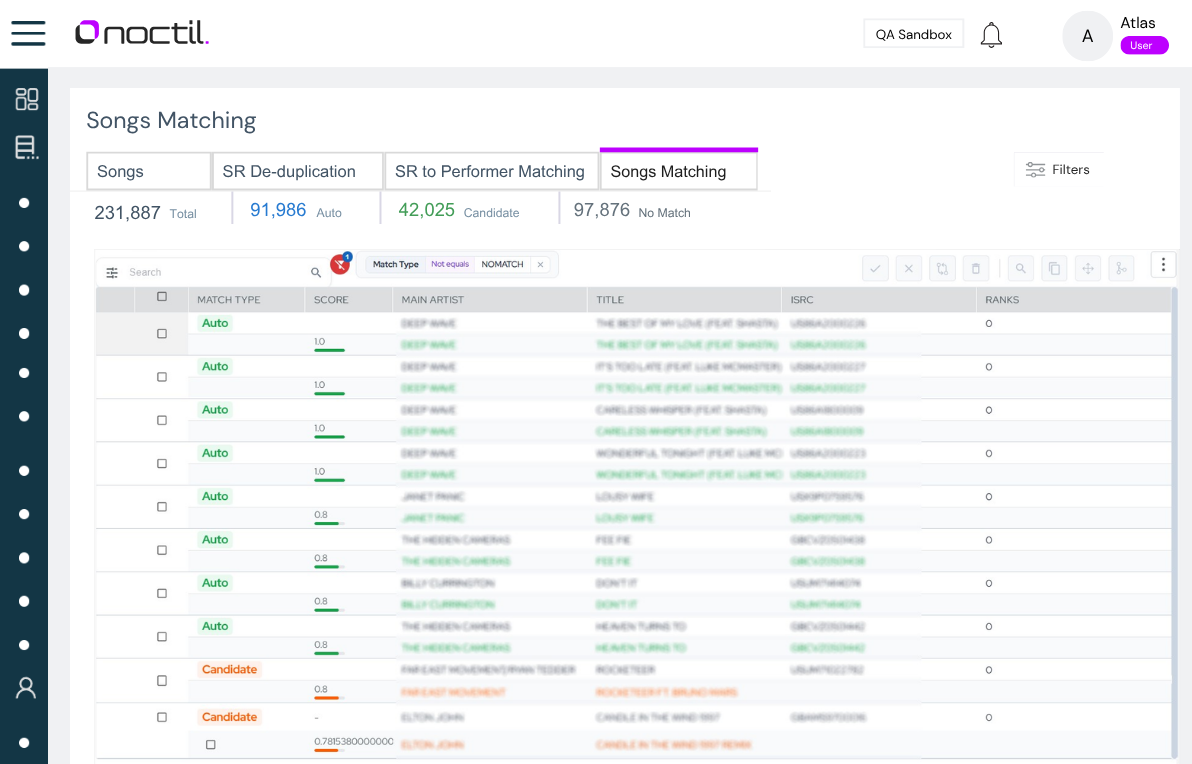The image size is (1192, 764).
Task: Switch to the SR De-duplication tab
Action: pos(297,172)
